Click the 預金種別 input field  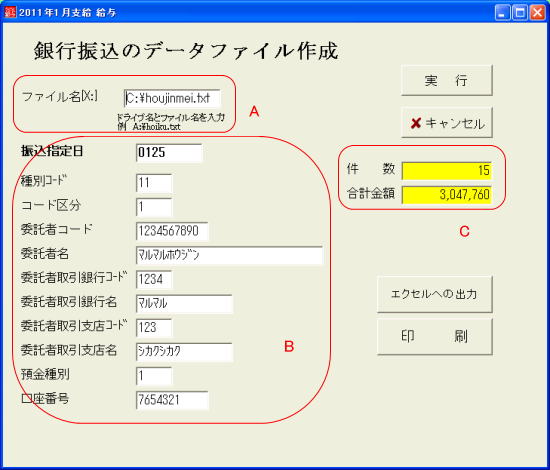point(154,376)
